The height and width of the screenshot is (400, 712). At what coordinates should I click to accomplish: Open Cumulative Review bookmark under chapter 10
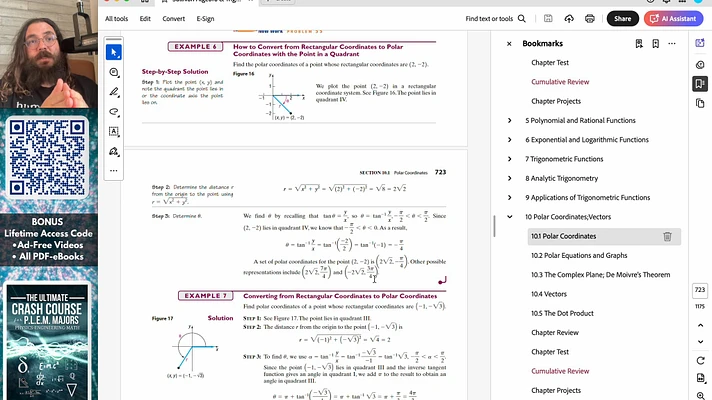[560, 371]
